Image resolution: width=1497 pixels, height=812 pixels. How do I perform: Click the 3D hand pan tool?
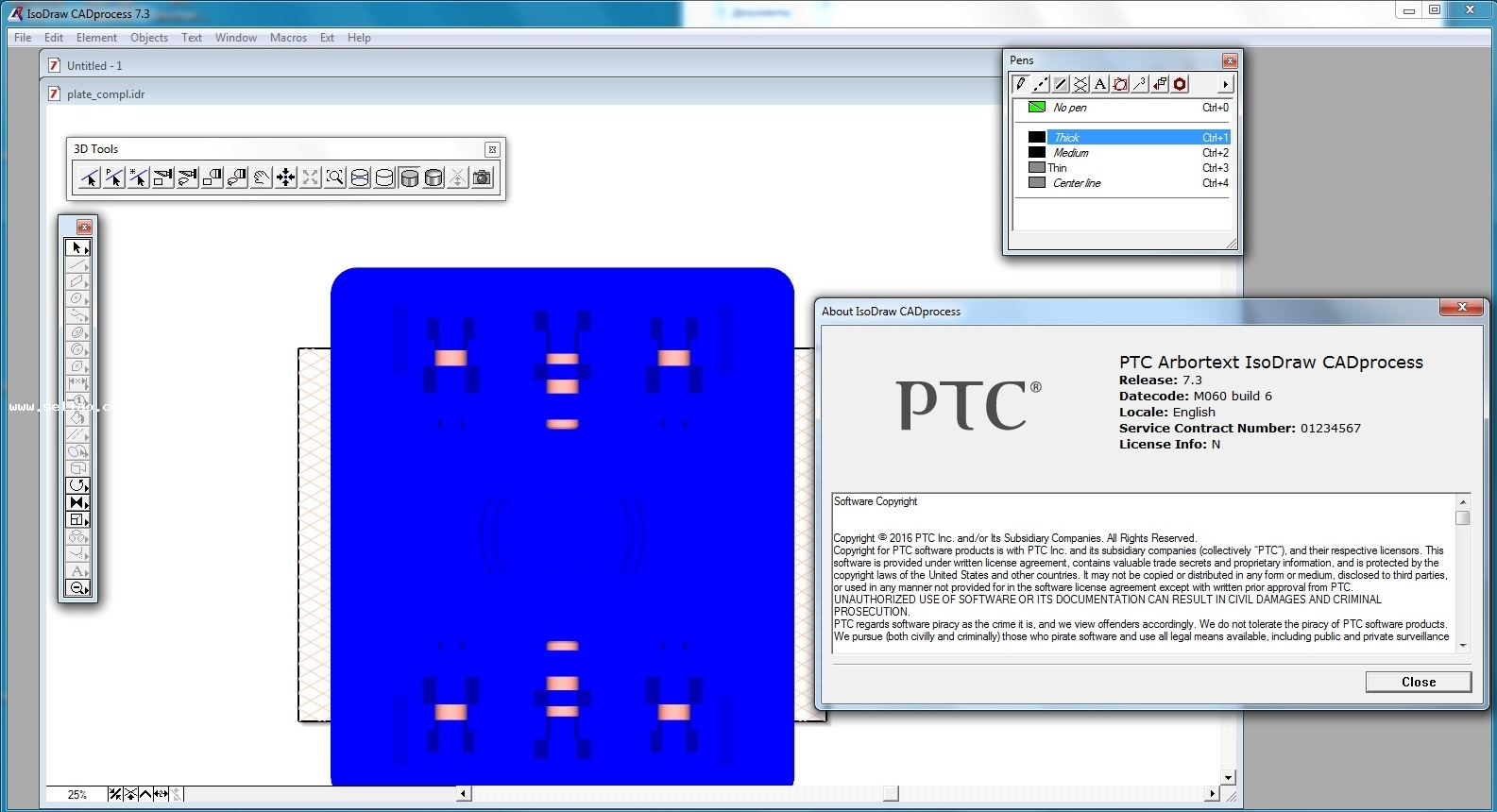click(262, 178)
